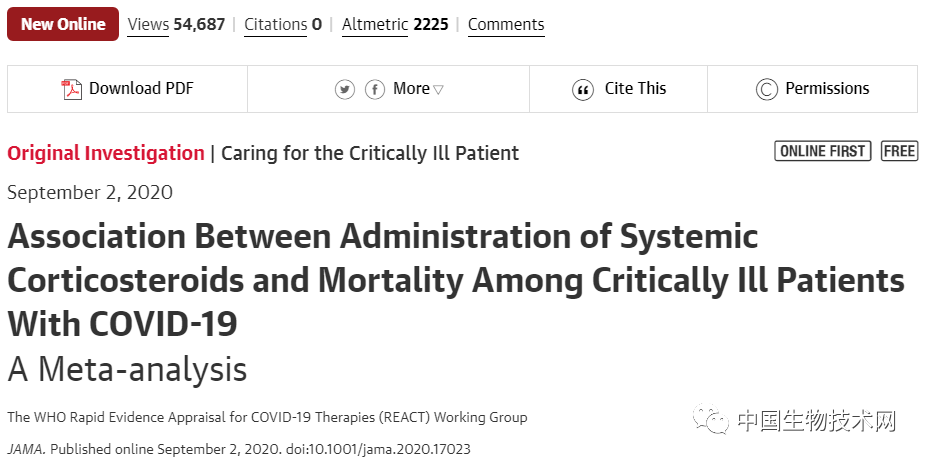Open the Citations count link
The image size is (926, 461).
[283, 24]
